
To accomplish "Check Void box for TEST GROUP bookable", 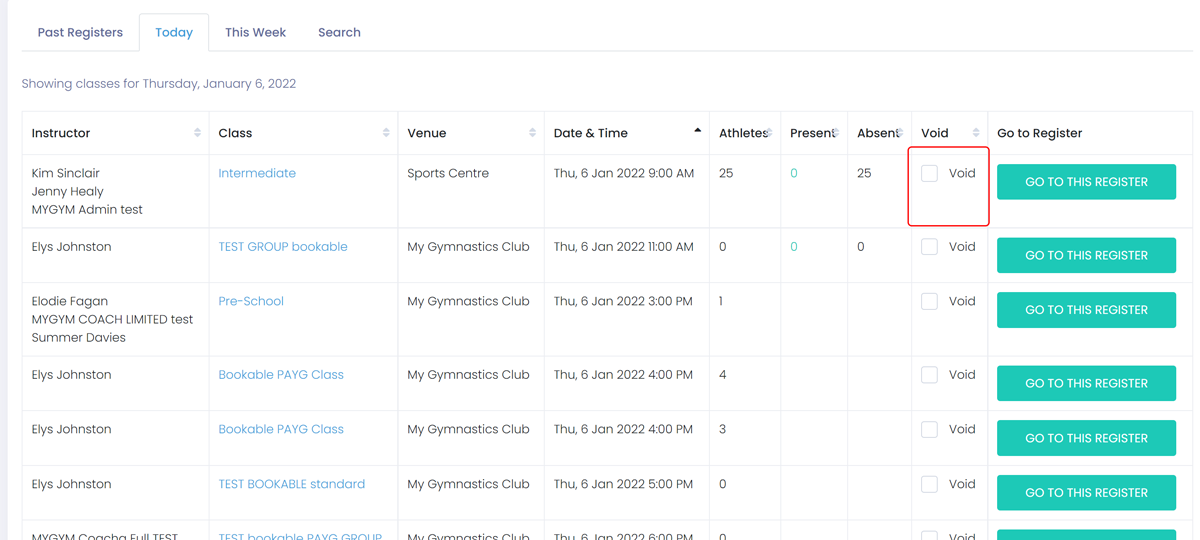I will coord(929,247).
